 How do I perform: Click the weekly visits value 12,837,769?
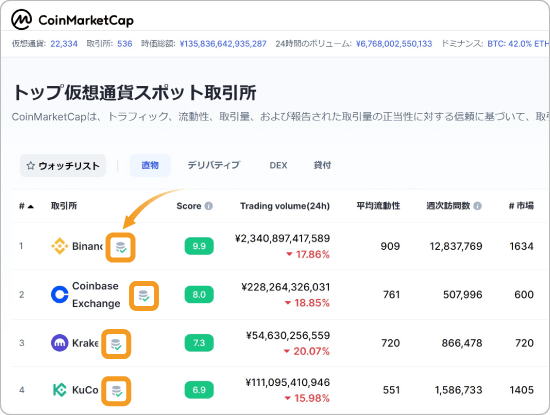tap(456, 246)
